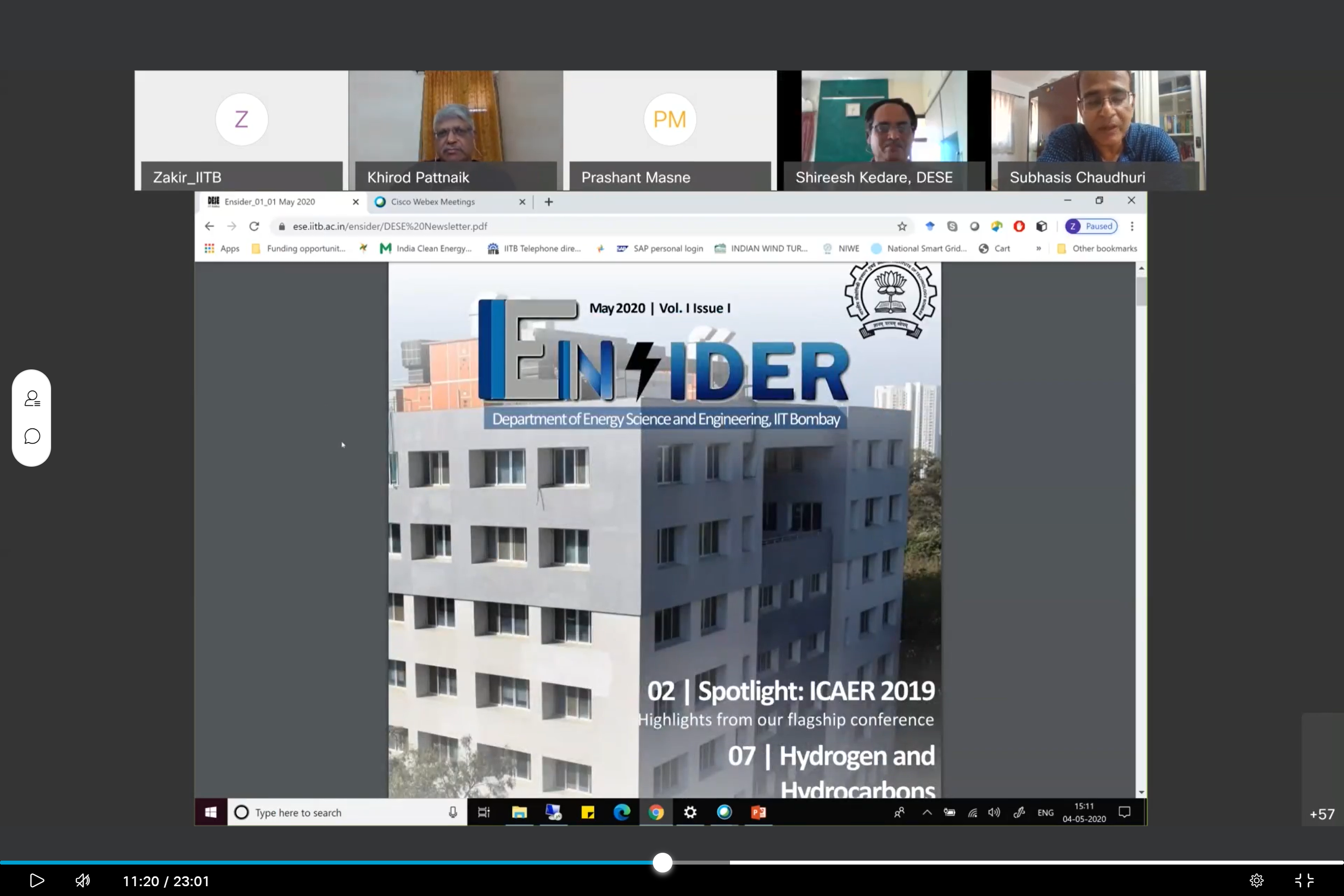Screen dimensions: 1344x896
Task: Unmute the video audio
Action: tap(83, 880)
